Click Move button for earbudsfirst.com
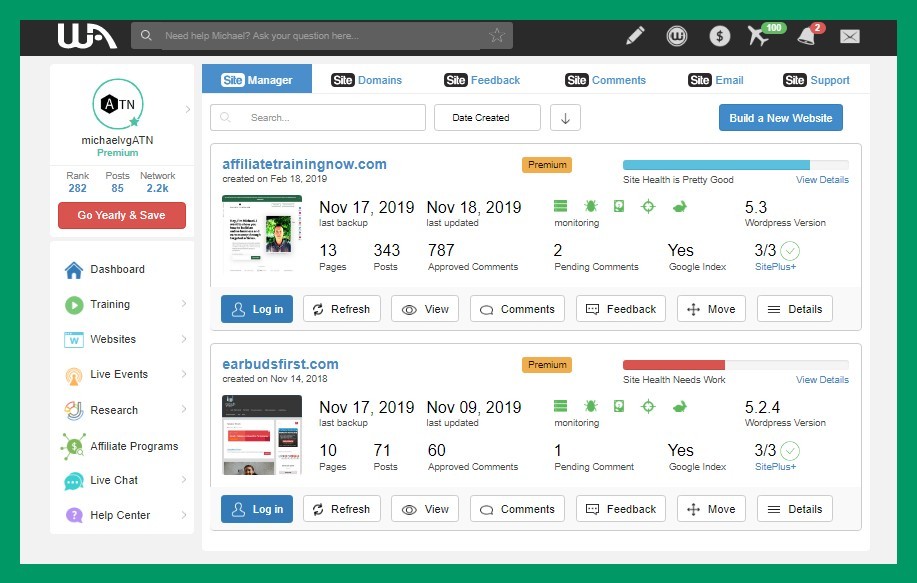The image size is (917, 583). (x=711, y=509)
